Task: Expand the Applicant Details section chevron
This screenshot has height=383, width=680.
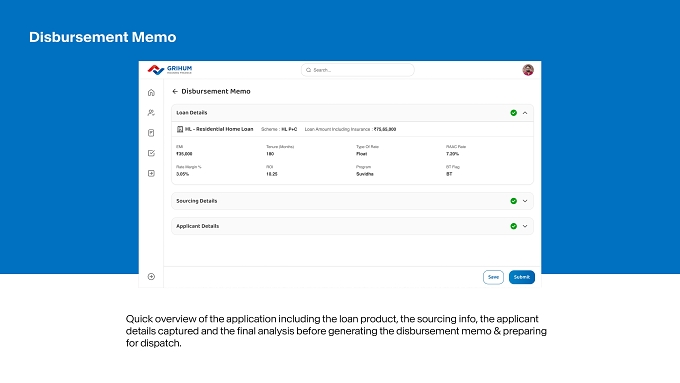Action: point(525,226)
